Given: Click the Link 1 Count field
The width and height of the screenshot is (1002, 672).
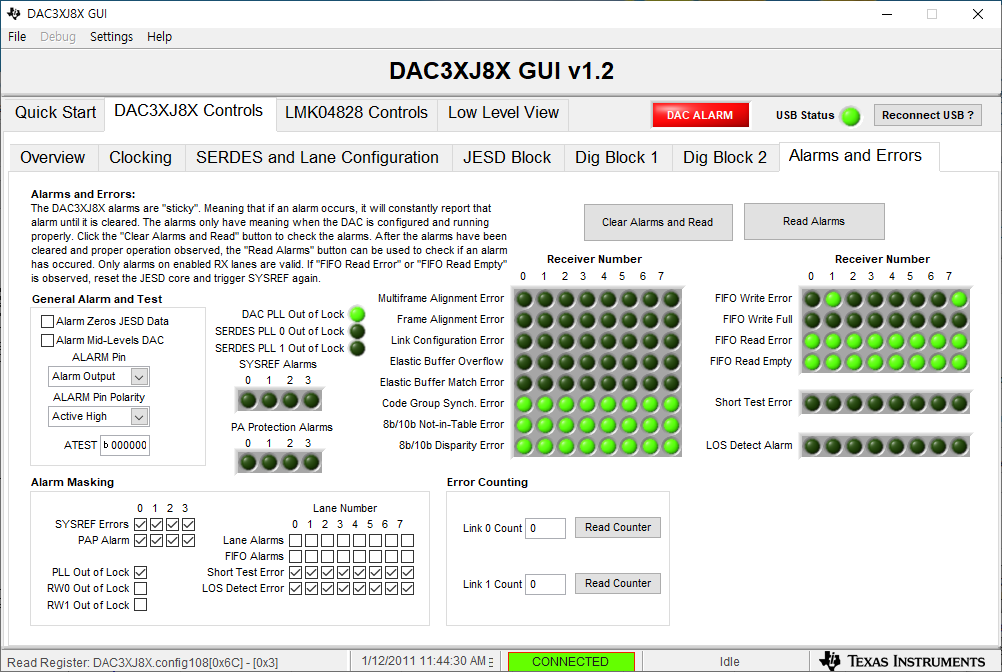Looking at the screenshot, I should tap(545, 584).
